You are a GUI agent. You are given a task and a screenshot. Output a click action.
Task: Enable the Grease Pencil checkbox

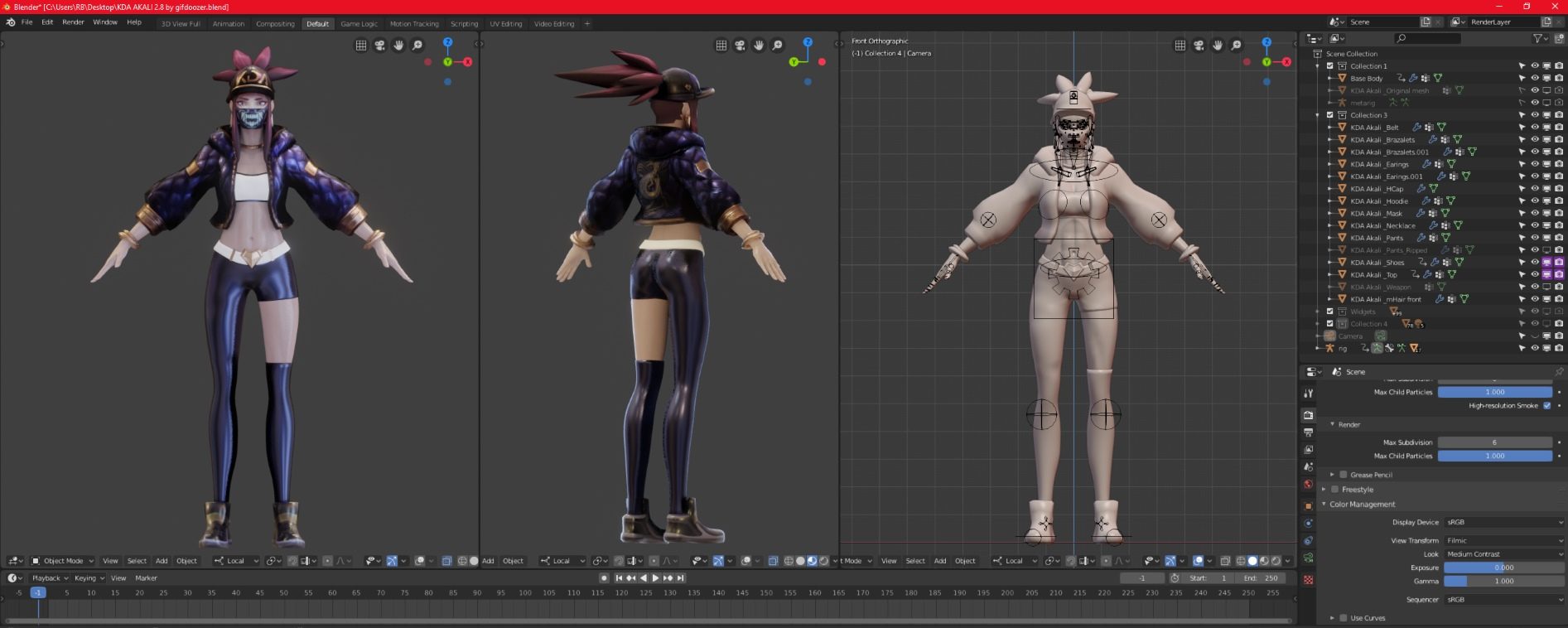pyautogui.click(x=1344, y=475)
